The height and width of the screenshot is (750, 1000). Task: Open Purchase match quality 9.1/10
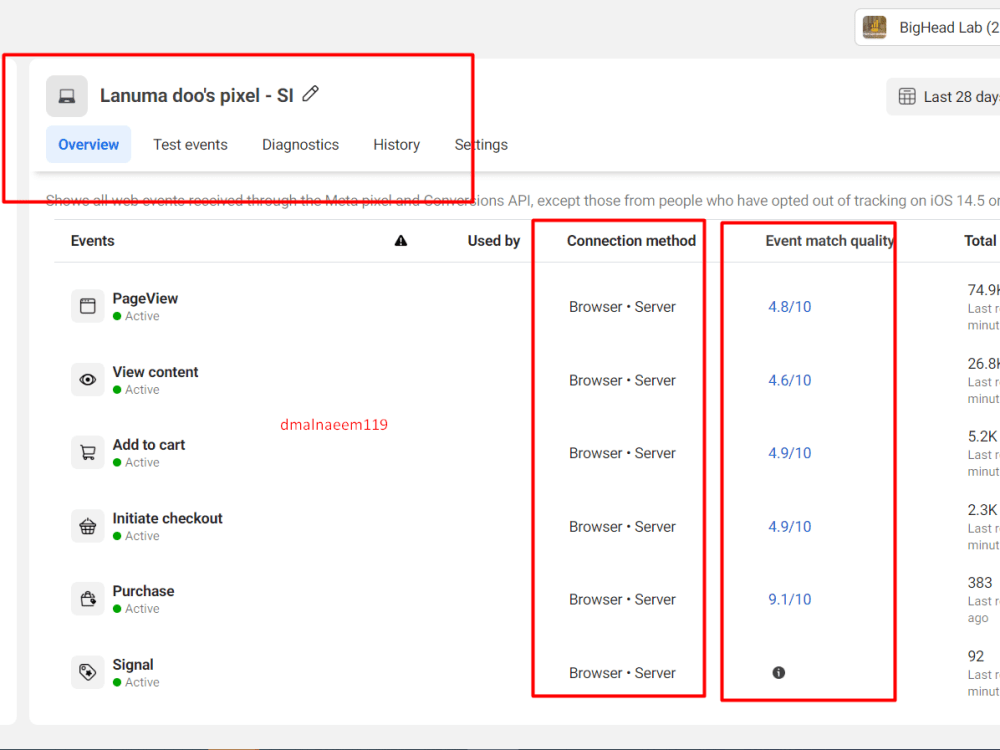point(790,599)
